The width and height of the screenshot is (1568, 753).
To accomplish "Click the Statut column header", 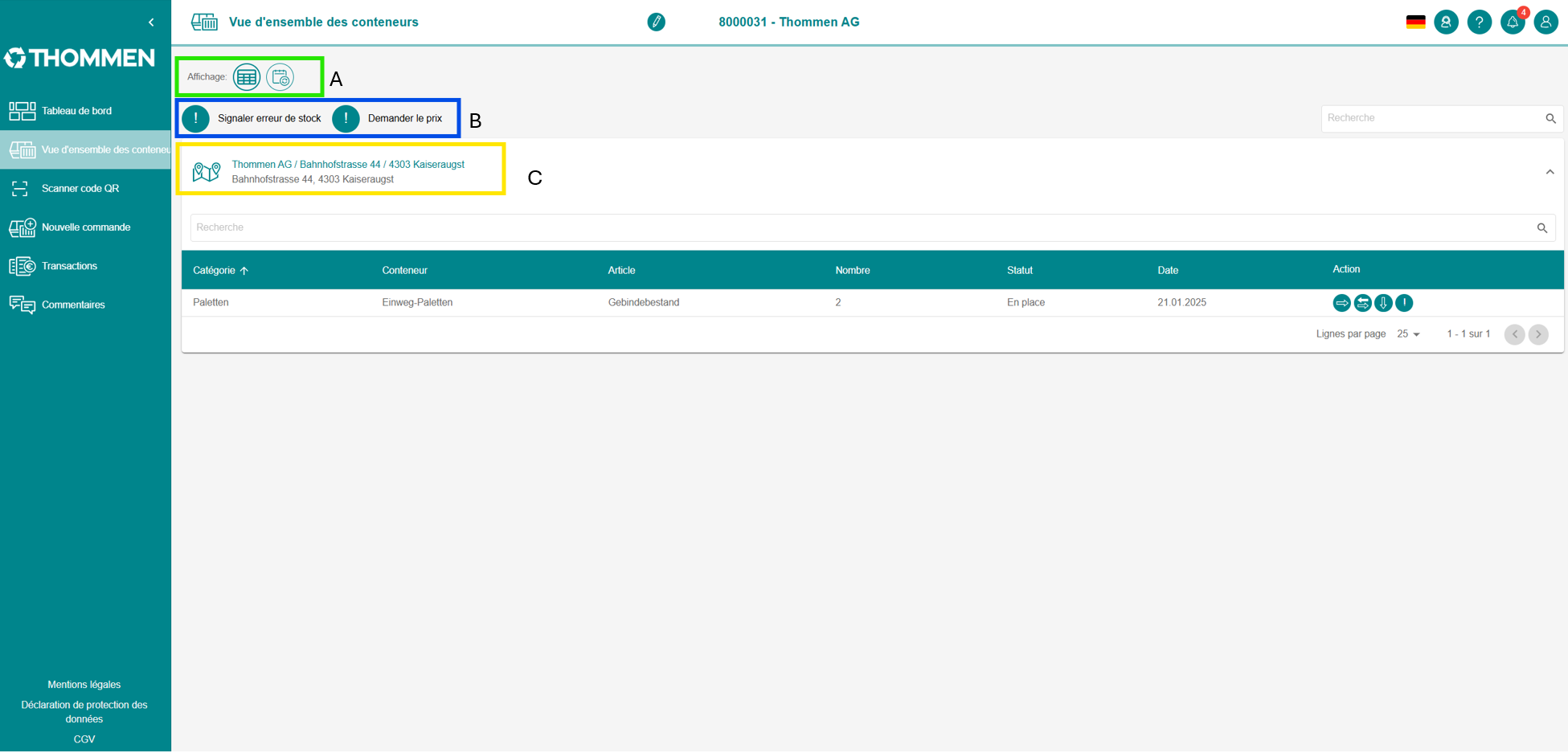I will point(1019,270).
